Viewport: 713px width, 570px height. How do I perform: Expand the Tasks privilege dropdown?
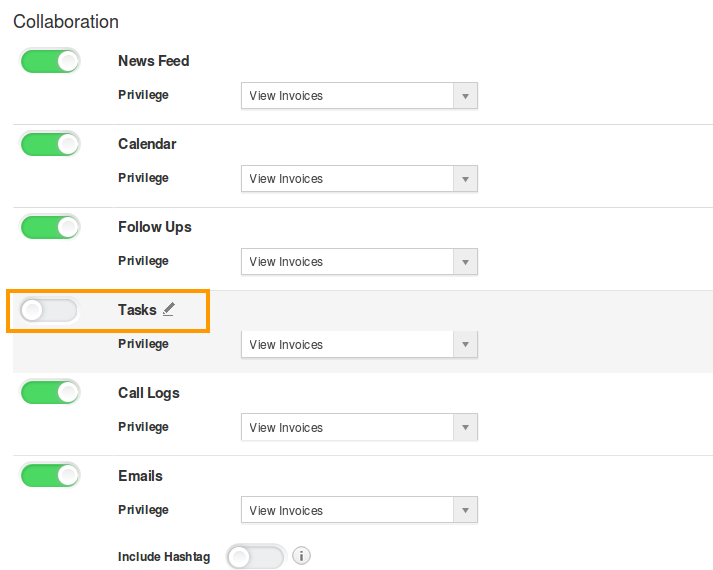pos(359,345)
